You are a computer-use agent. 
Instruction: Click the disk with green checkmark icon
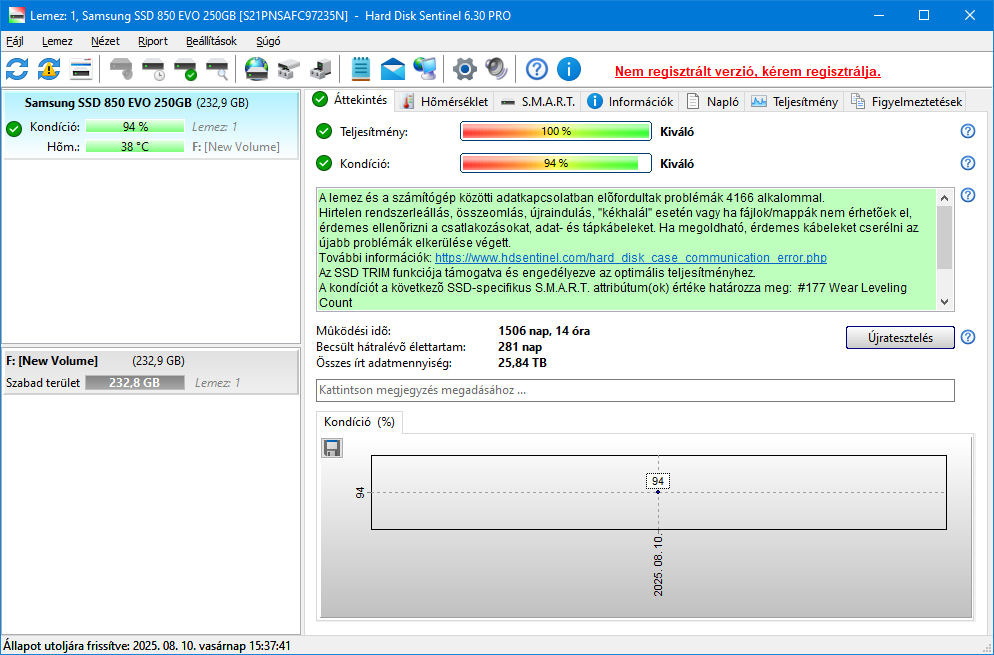click(186, 69)
